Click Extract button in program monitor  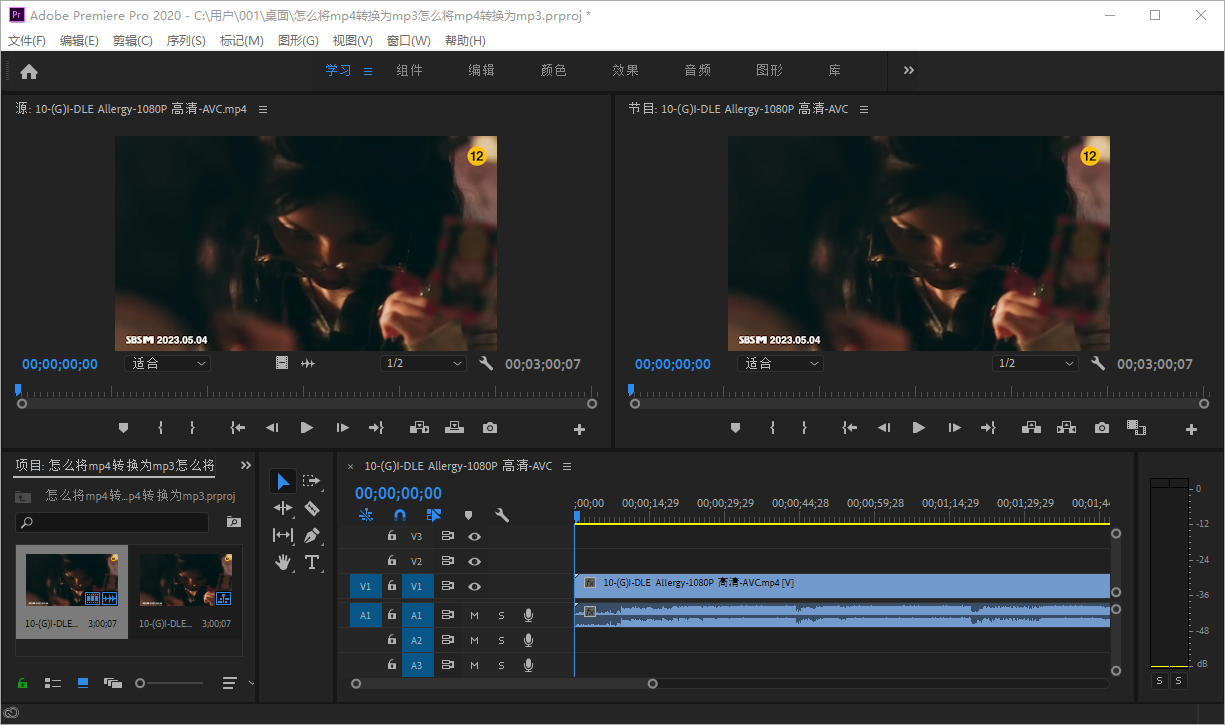tap(1067, 428)
